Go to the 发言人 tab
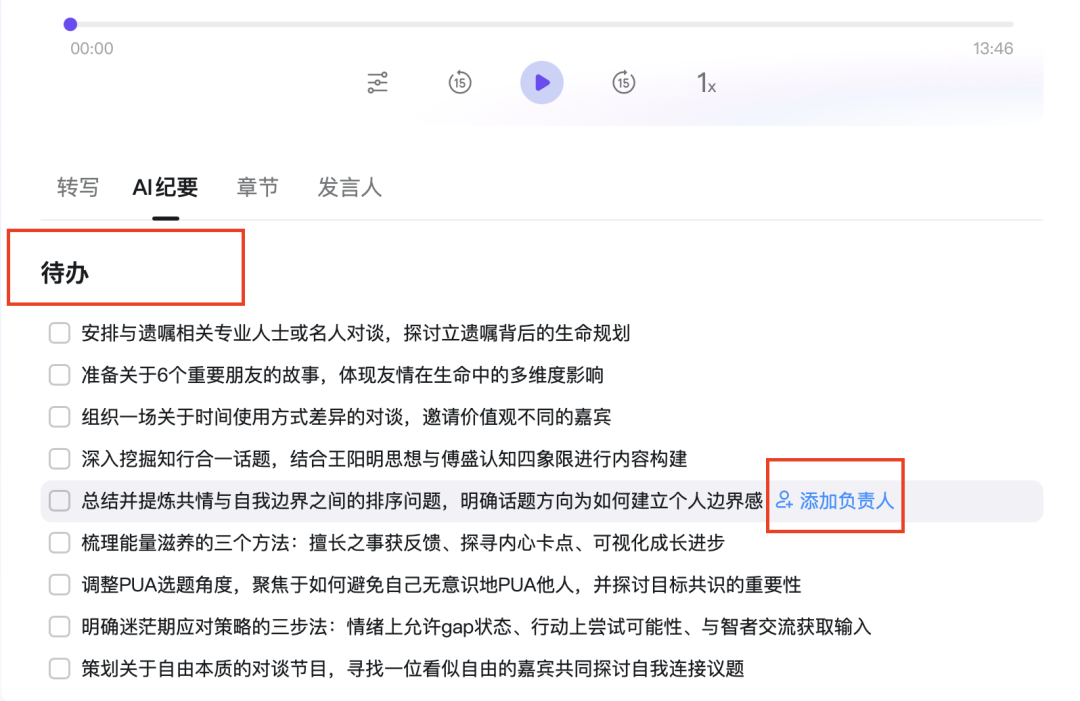The height and width of the screenshot is (701, 1080). 349,187
